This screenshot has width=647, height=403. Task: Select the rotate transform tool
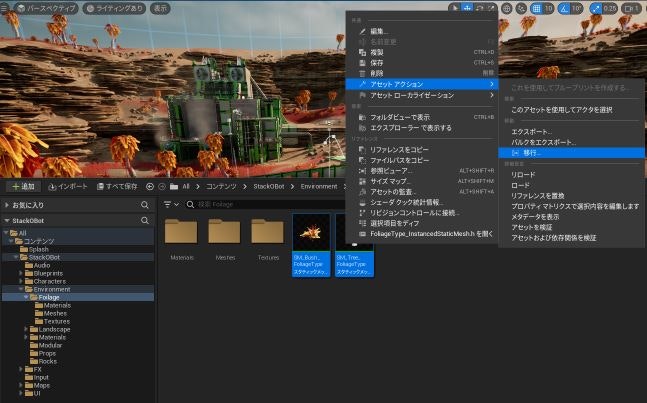479,8
